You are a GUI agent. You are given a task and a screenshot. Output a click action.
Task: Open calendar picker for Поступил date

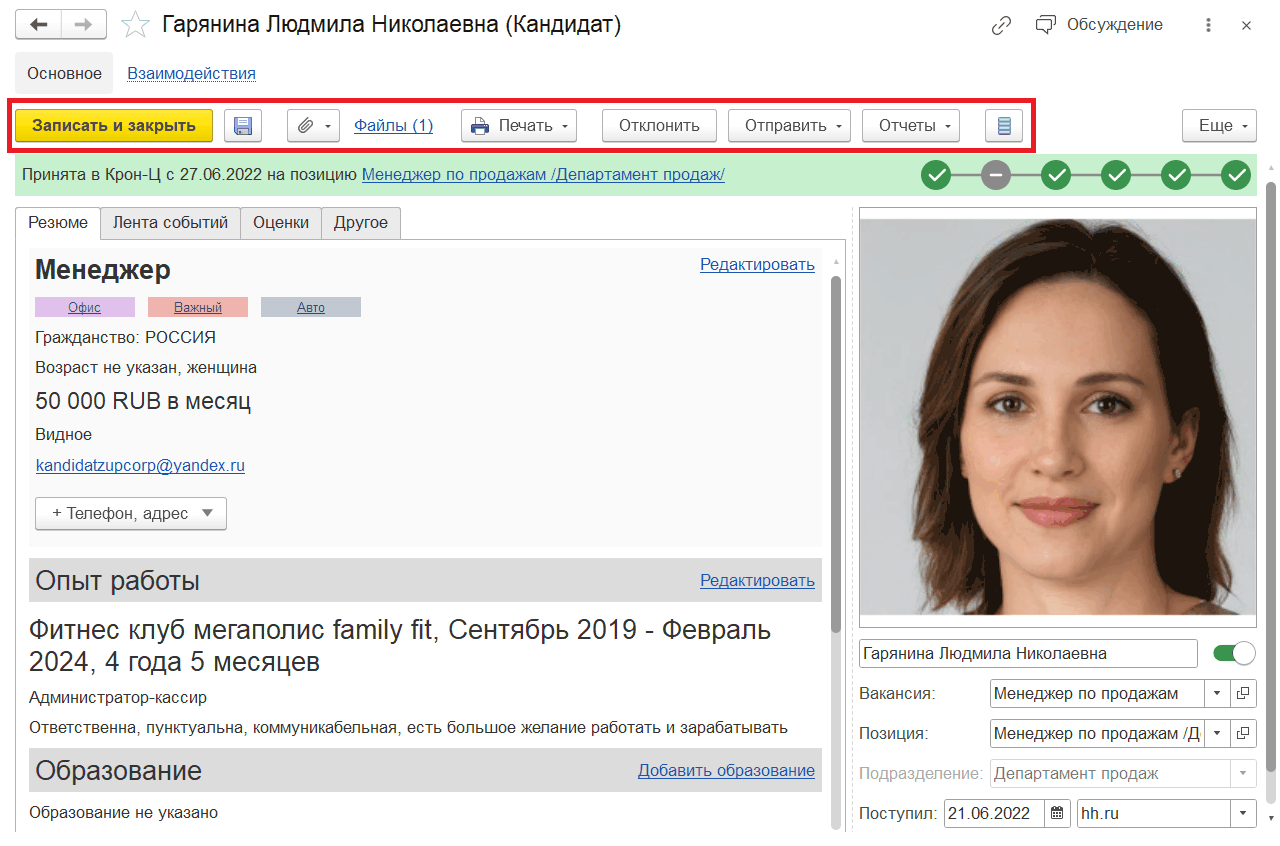pyautogui.click(x=1057, y=814)
